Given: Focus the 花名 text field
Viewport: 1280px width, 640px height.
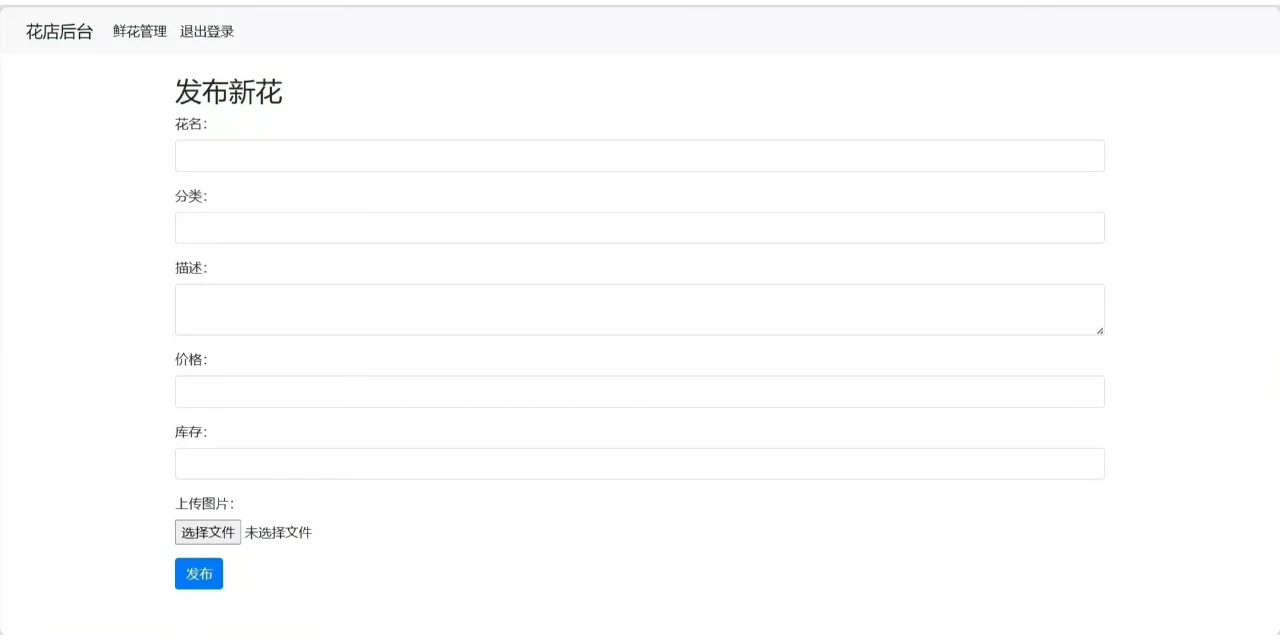Looking at the screenshot, I should tap(639, 156).
